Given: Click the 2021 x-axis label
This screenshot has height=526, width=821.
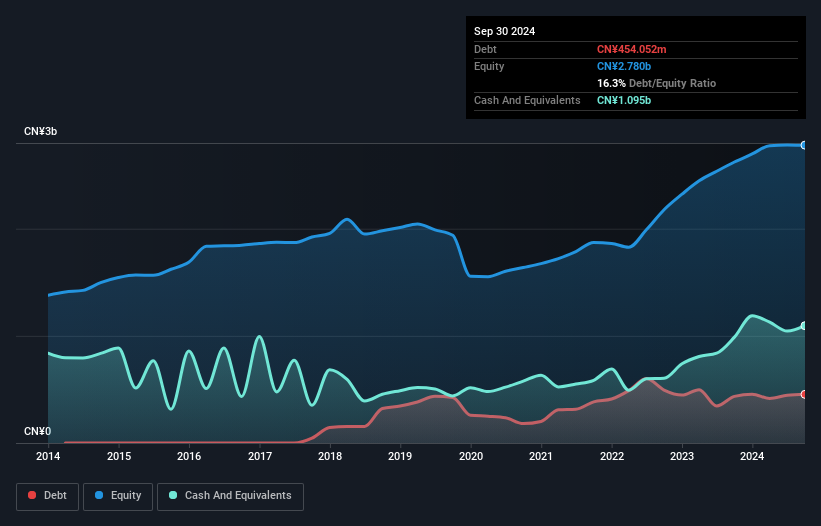Looking at the screenshot, I should pyautogui.click(x=541, y=456).
